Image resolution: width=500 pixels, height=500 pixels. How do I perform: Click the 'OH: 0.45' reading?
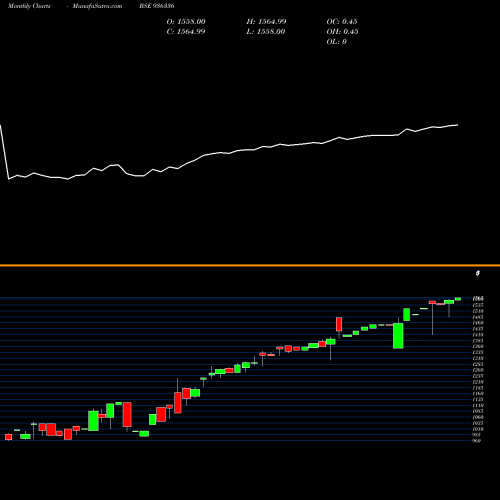coord(342,32)
